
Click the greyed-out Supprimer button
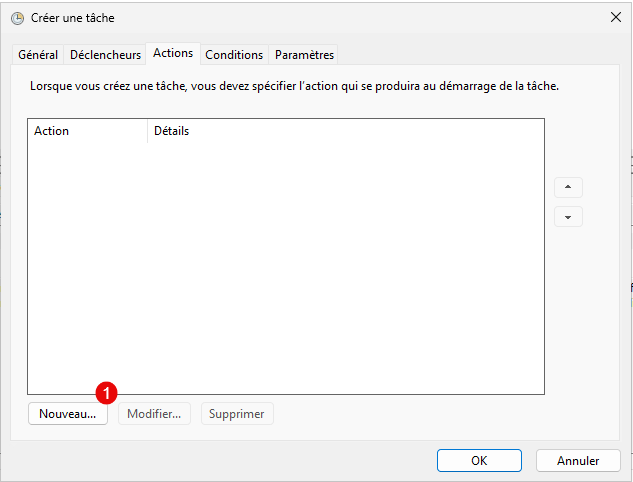coord(237,414)
